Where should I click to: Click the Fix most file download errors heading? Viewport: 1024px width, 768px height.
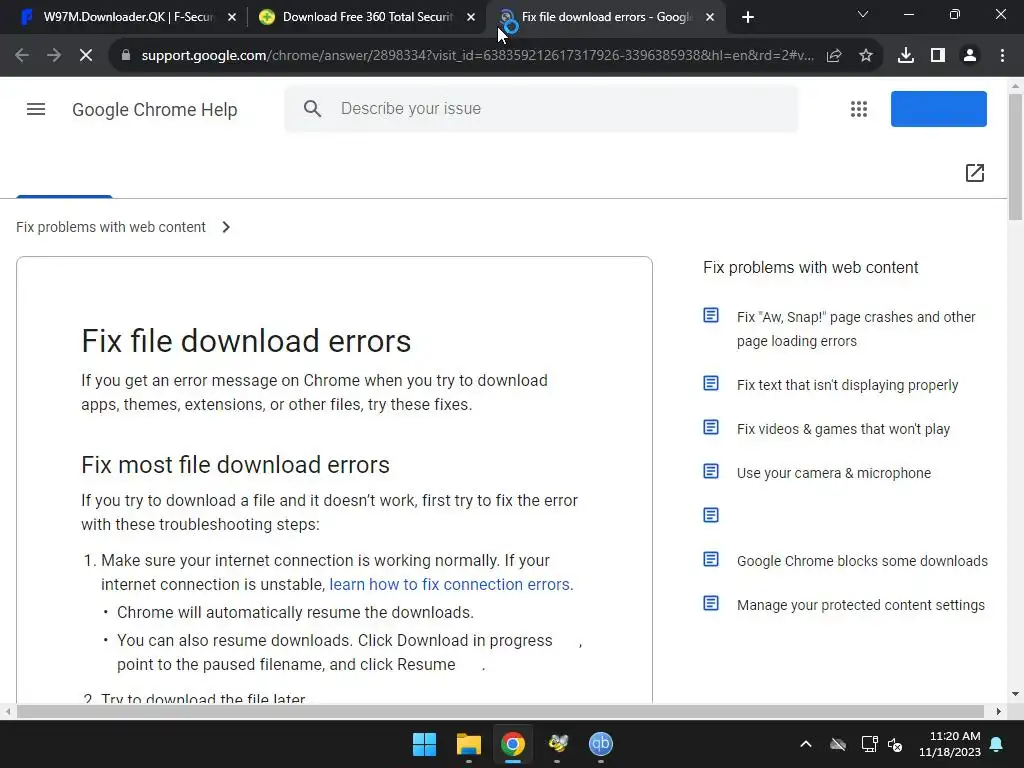click(235, 464)
